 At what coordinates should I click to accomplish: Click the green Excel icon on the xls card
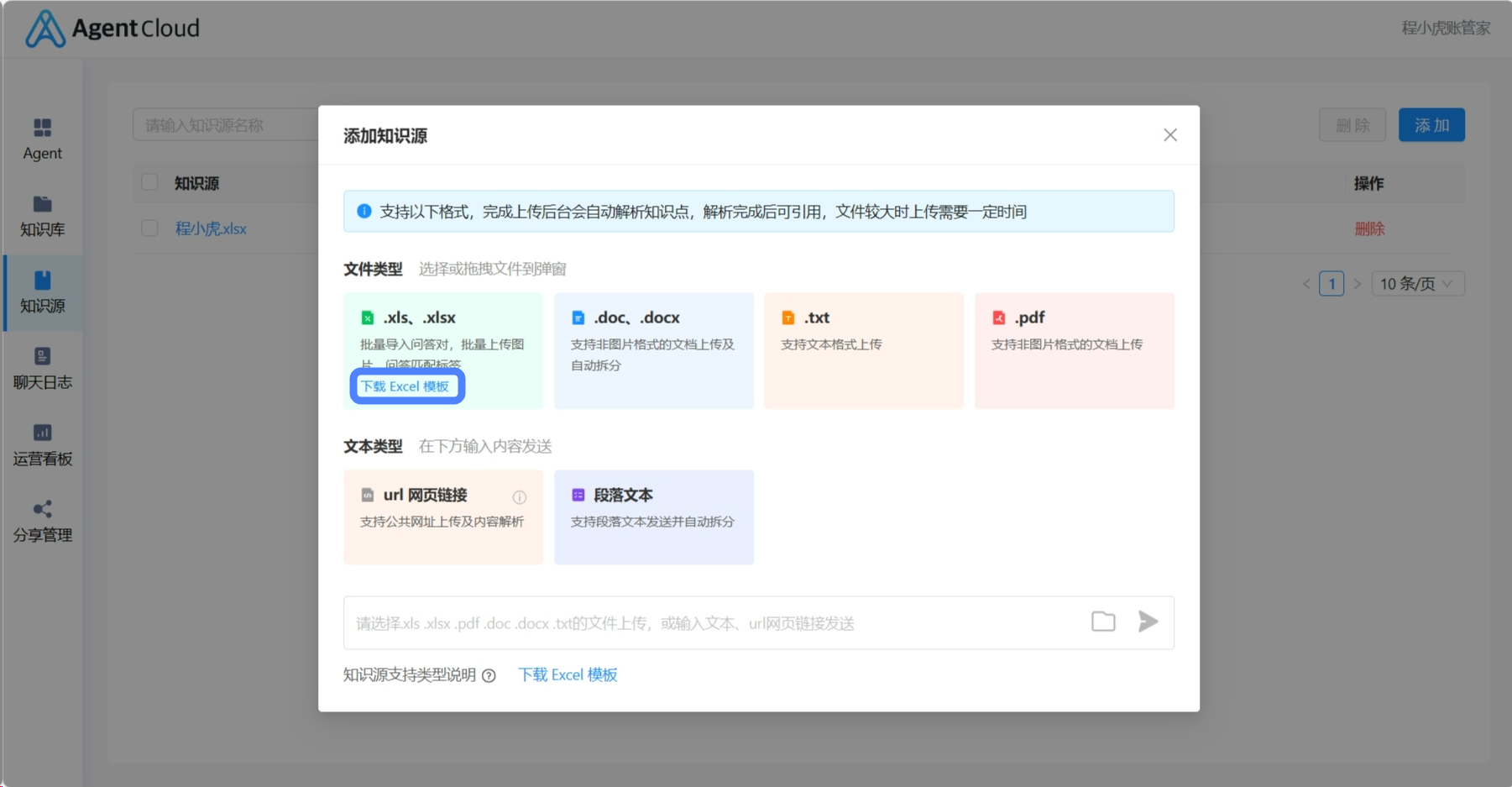tap(368, 317)
